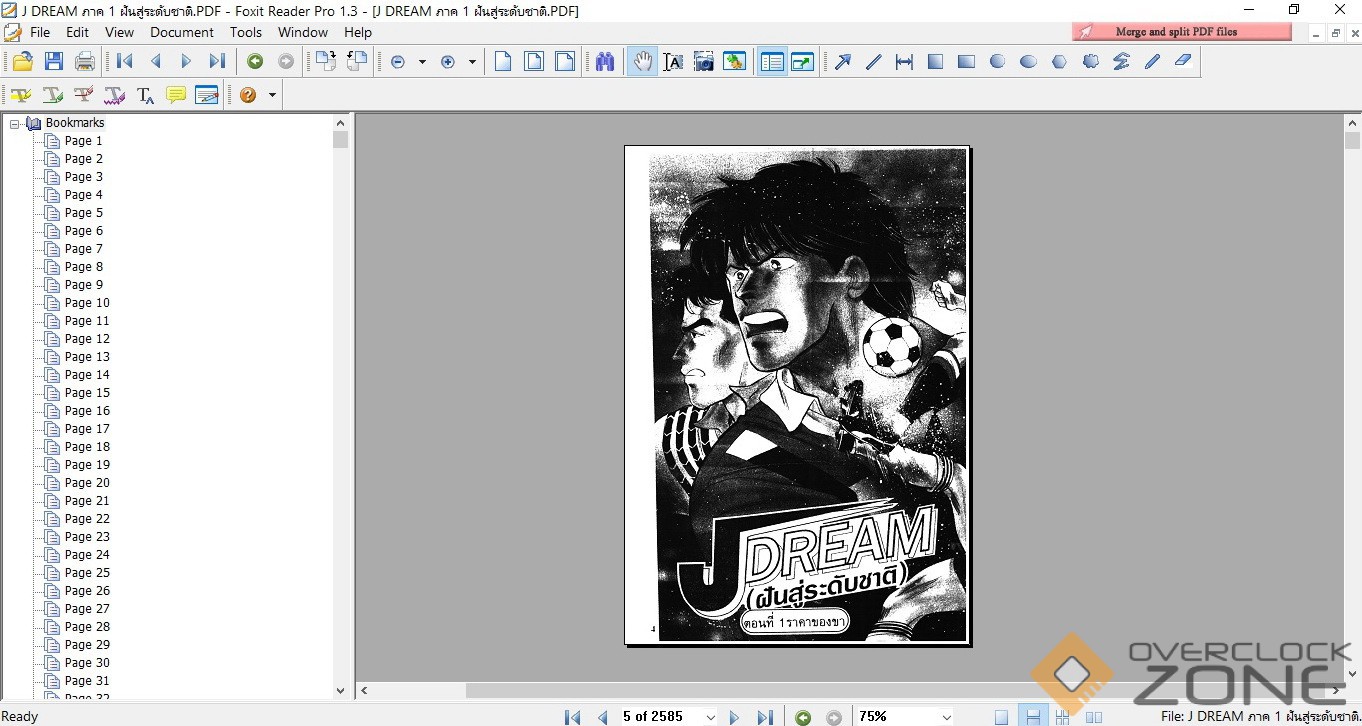The width and height of the screenshot is (1362, 726).
Task: Toggle the Hand tool
Action: 642,62
